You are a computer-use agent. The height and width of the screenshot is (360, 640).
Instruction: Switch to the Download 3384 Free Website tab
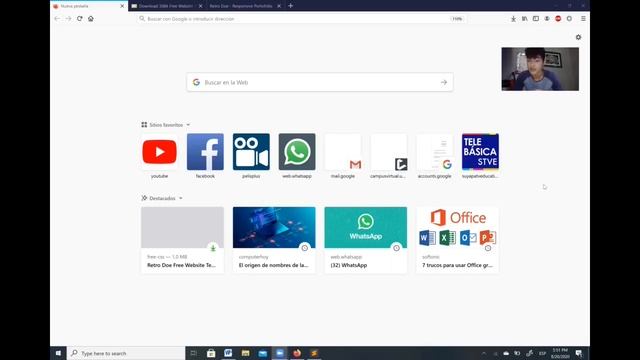[167, 6]
